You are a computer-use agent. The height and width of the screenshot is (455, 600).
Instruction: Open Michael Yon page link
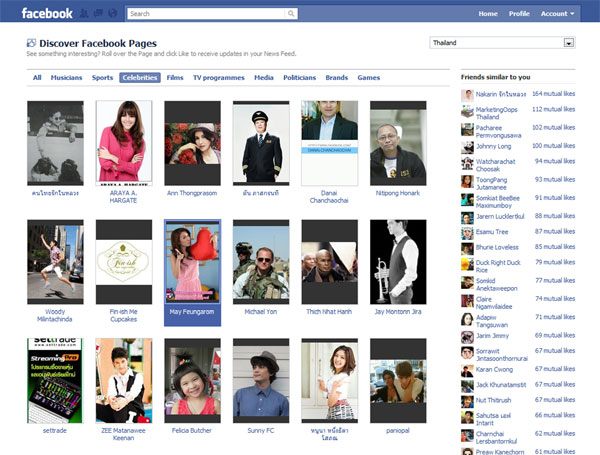pos(261,312)
